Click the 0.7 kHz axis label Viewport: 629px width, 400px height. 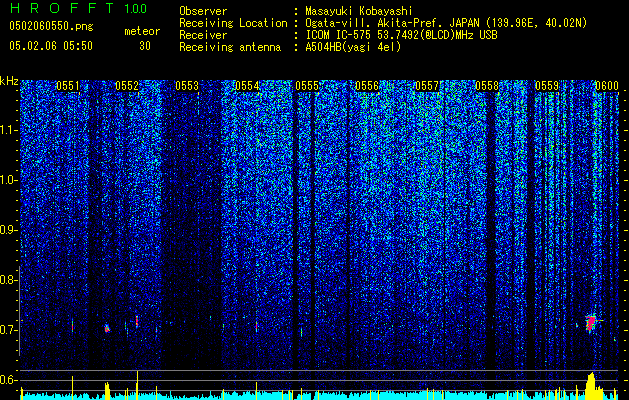[7, 330]
